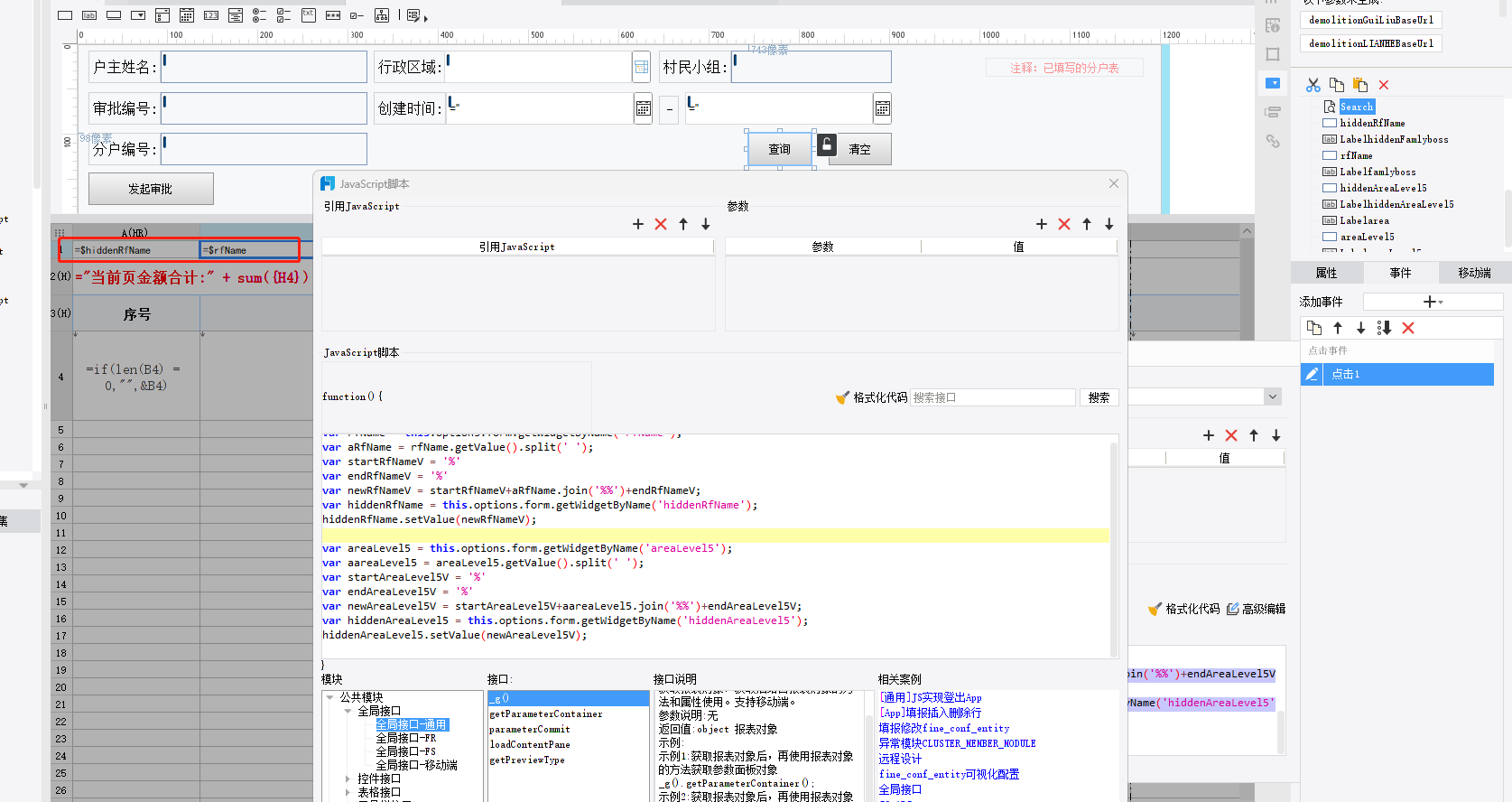Screen dimensions: 1512x802
Task: Switch to the 移动端 tab
Action: 1474,273
